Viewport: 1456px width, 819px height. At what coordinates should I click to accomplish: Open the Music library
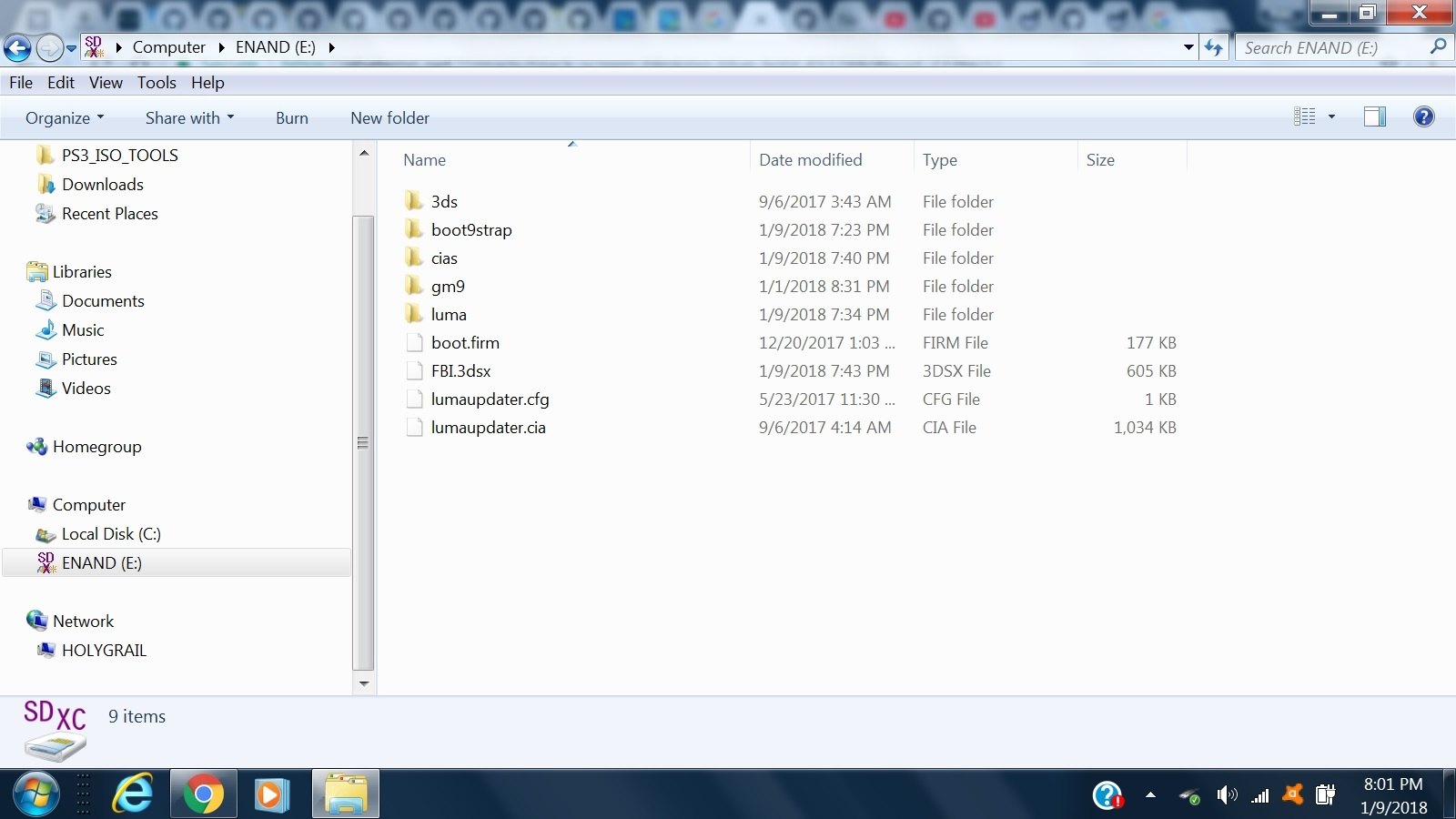83,330
